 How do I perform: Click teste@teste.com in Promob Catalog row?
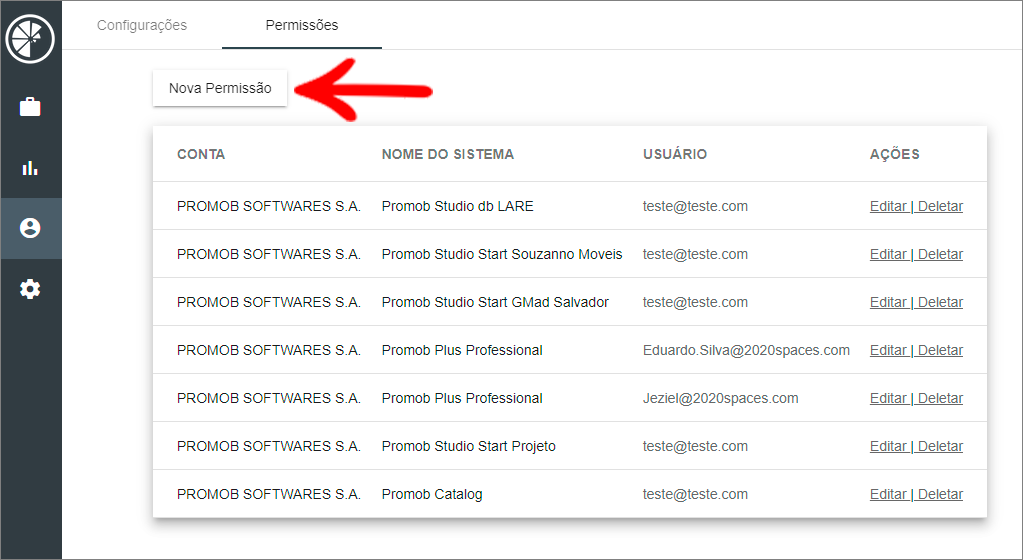(695, 495)
